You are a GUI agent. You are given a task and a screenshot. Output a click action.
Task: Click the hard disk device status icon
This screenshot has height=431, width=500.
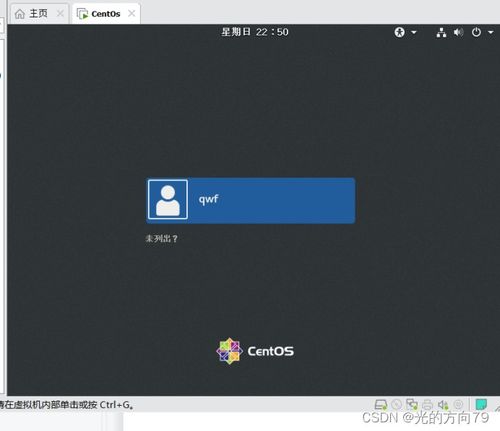pyautogui.click(x=380, y=405)
